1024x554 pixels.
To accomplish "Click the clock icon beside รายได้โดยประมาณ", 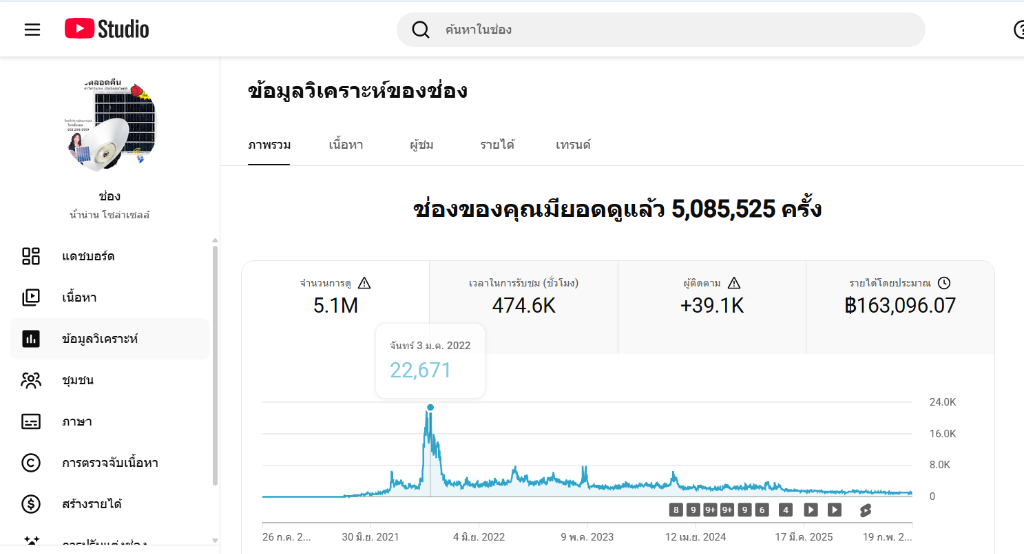I will pyautogui.click(x=944, y=283).
